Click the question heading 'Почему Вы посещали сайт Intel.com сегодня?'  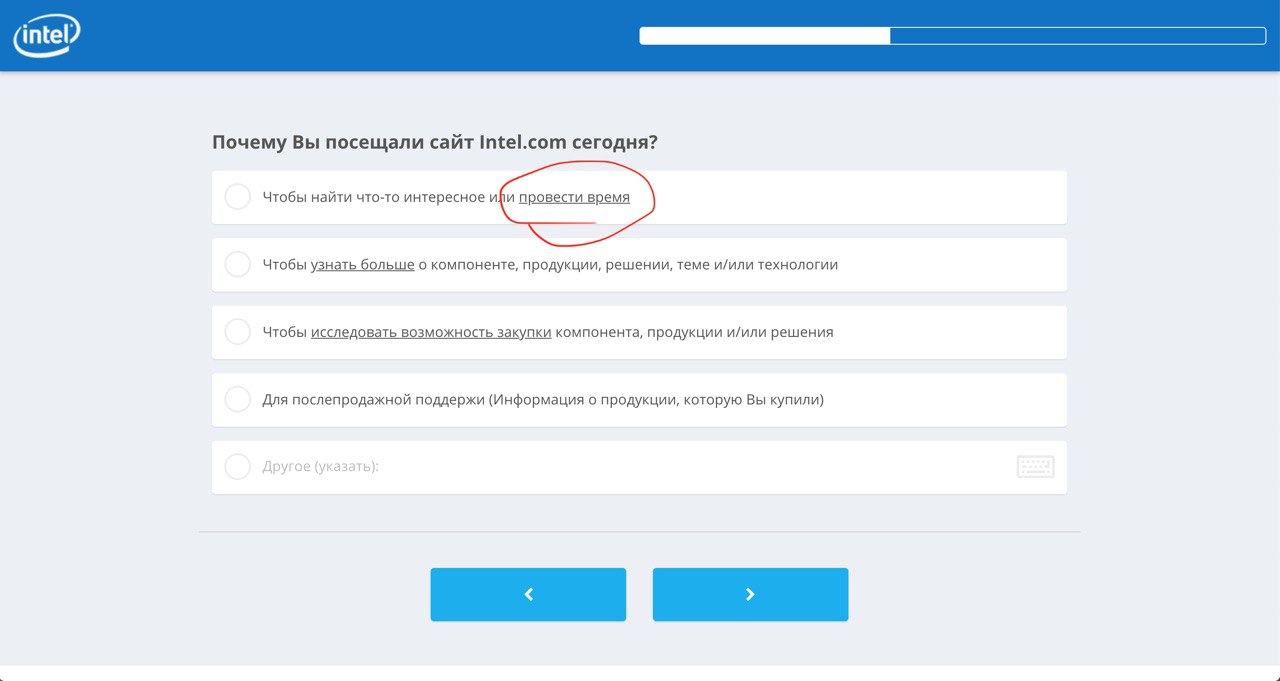(435, 142)
